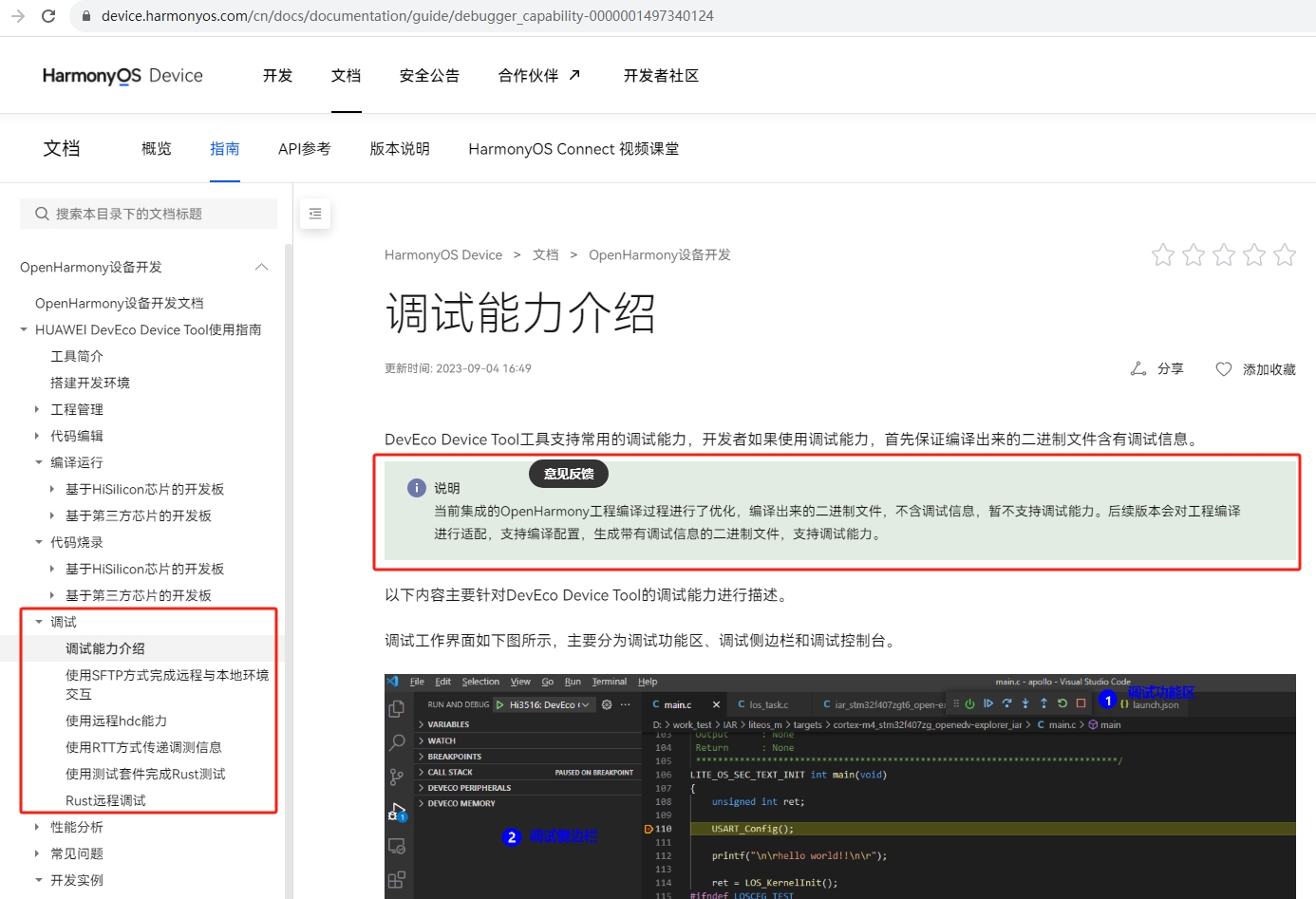Click the address bar URL
The height and width of the screenshot is (899, 1316).
click(407, 16)
